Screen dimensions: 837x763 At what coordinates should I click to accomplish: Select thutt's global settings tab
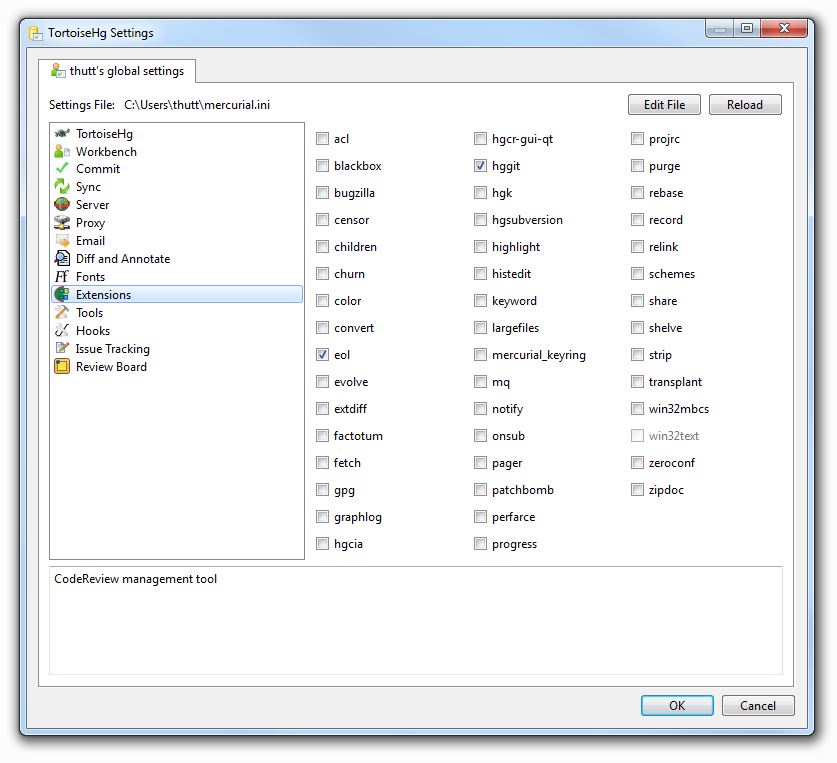tap(117, 71)
